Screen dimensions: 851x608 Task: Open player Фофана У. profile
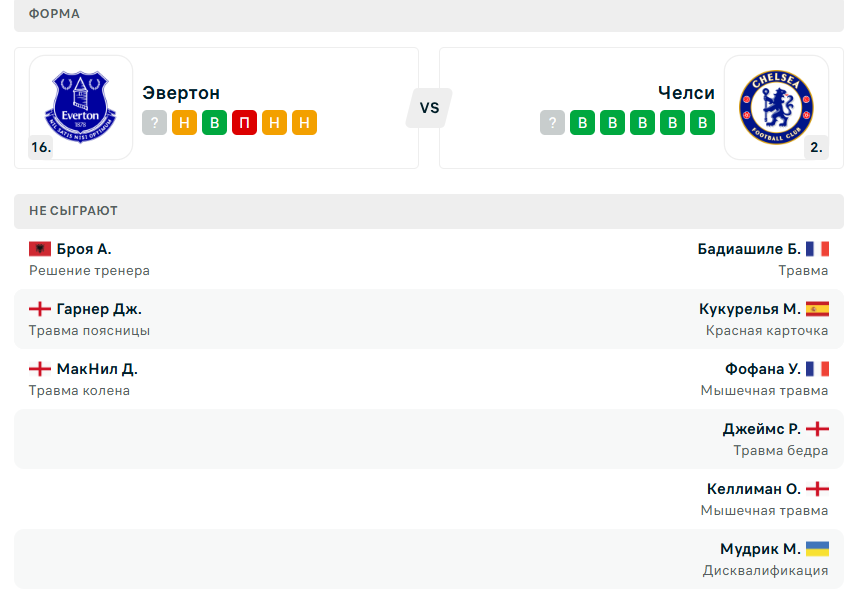(x=762, y=369)
